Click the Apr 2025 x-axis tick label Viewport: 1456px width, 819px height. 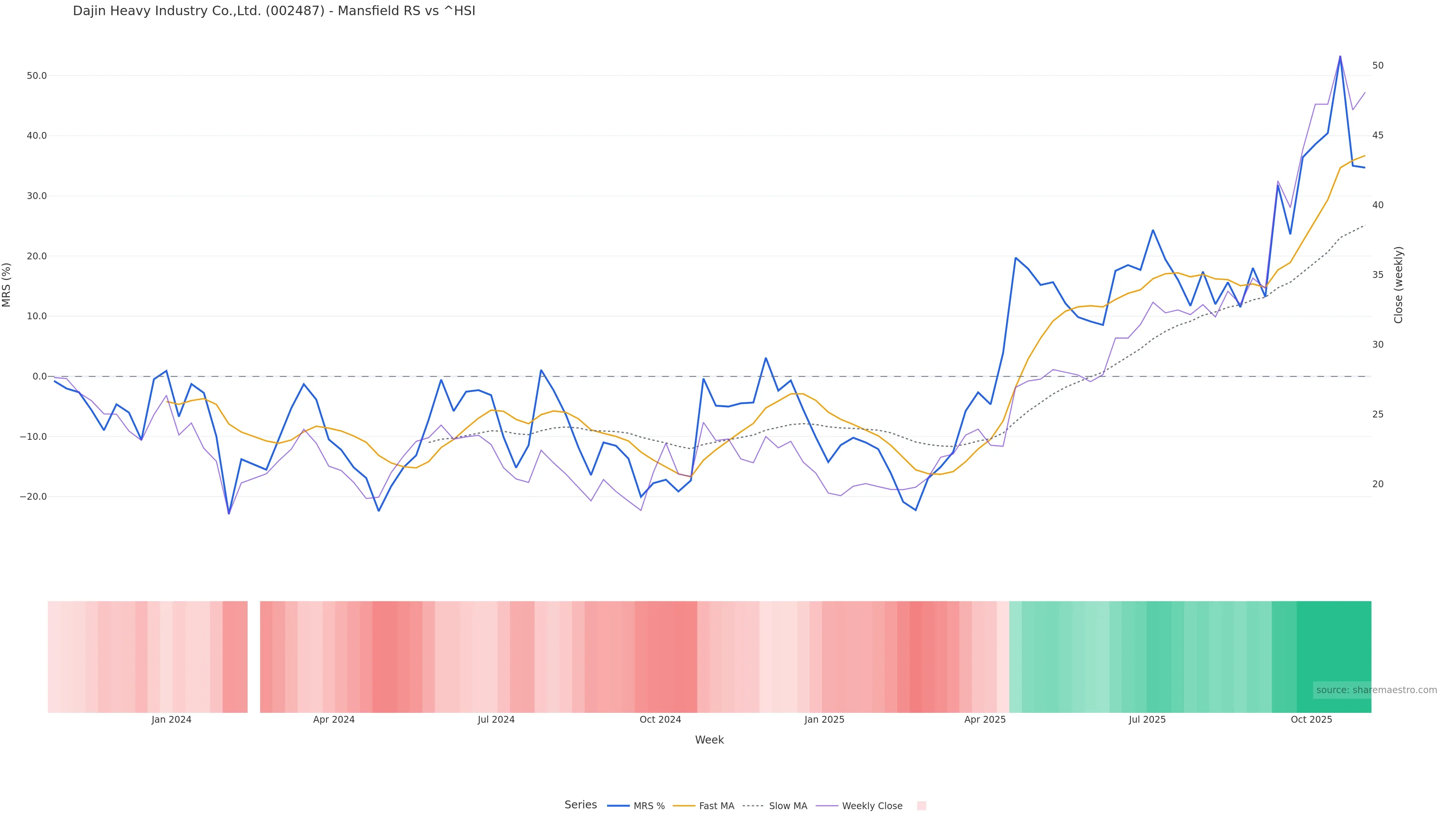point(985,720)
